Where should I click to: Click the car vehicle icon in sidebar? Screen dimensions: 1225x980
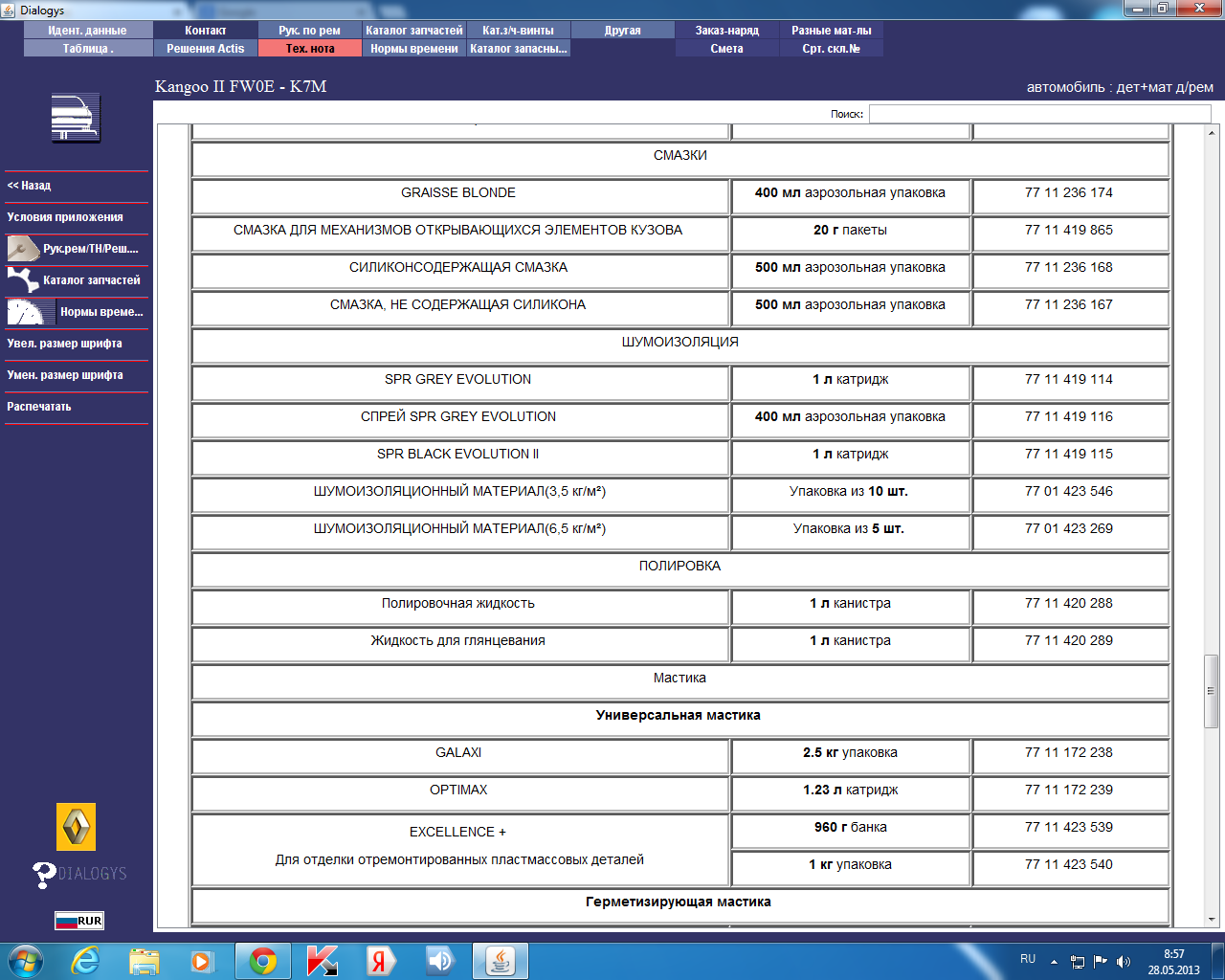[76, 119]
